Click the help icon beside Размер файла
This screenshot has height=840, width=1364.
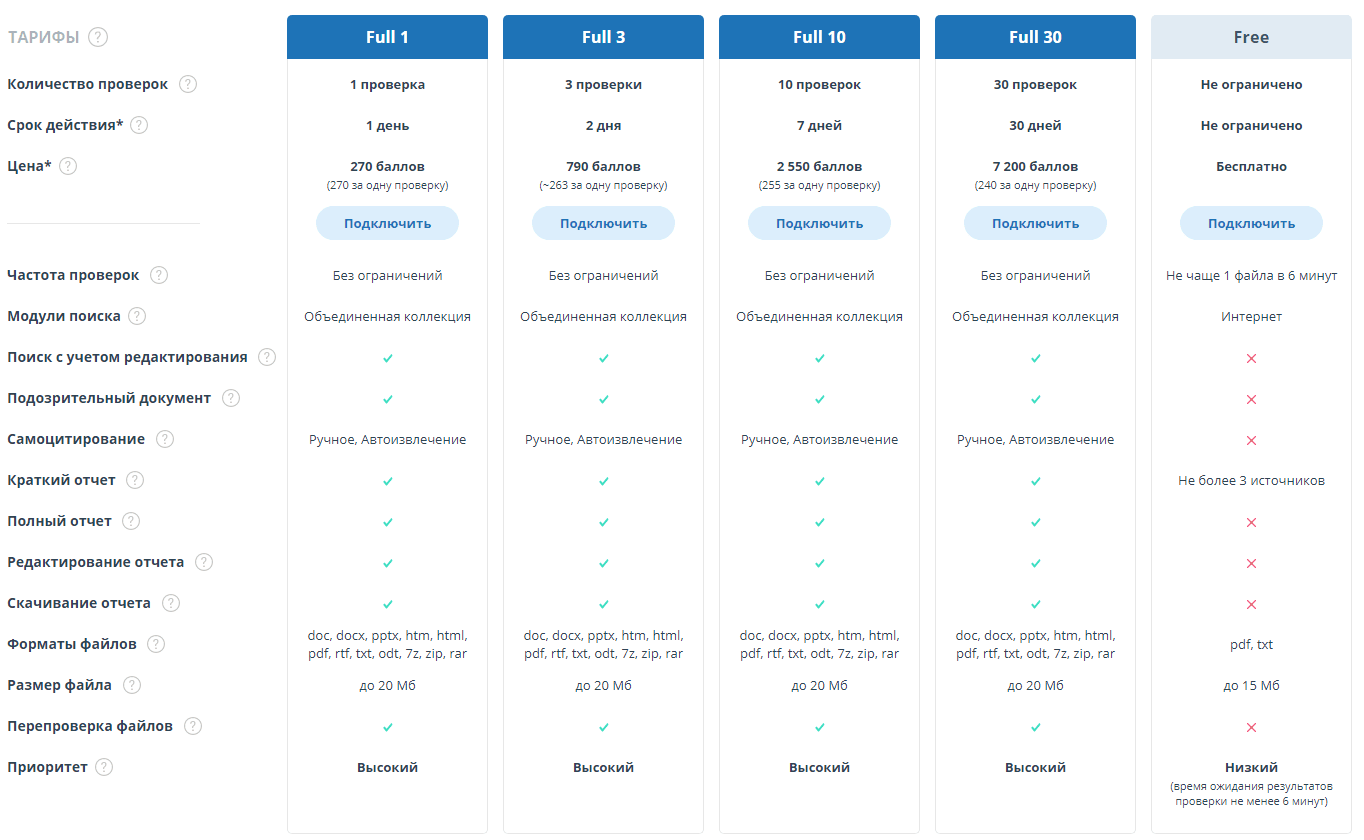pyautogui.click(x=132, y=685)
